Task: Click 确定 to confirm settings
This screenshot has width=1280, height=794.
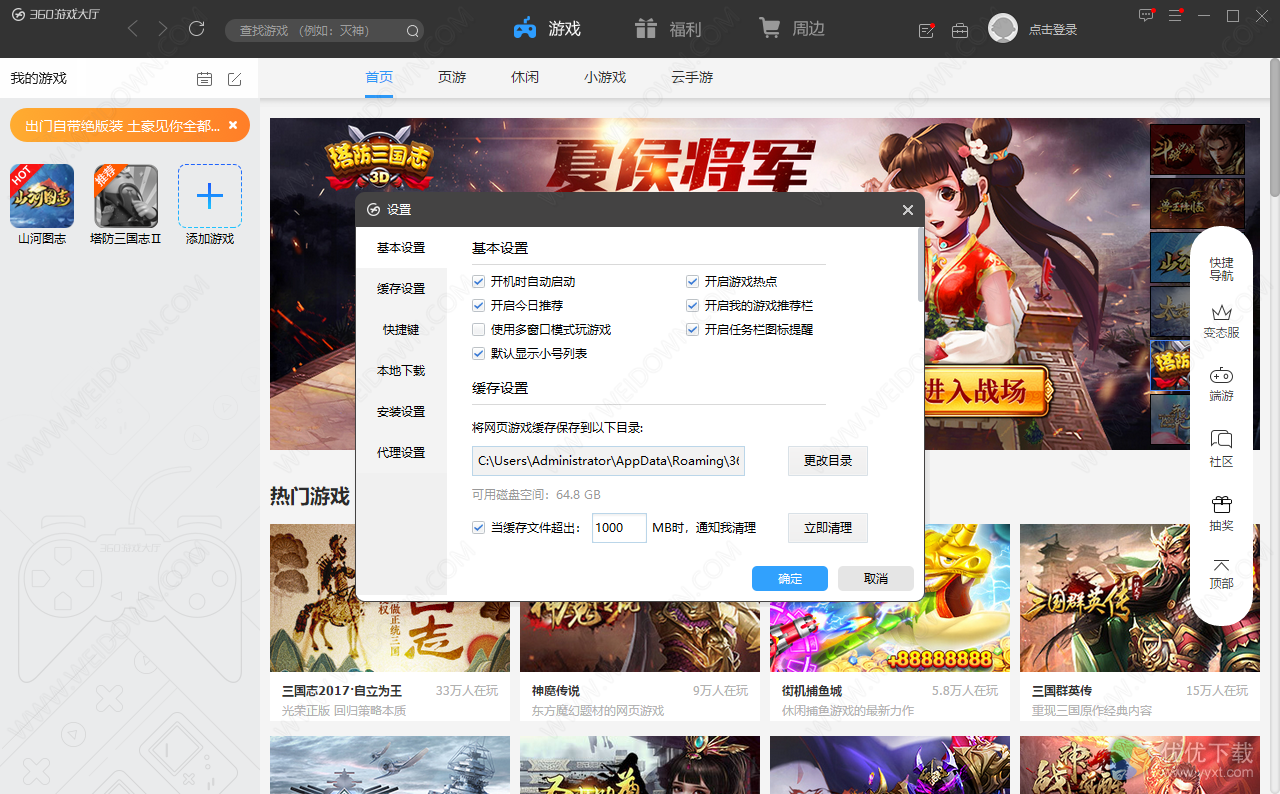Action: click(x=790, y=579)
